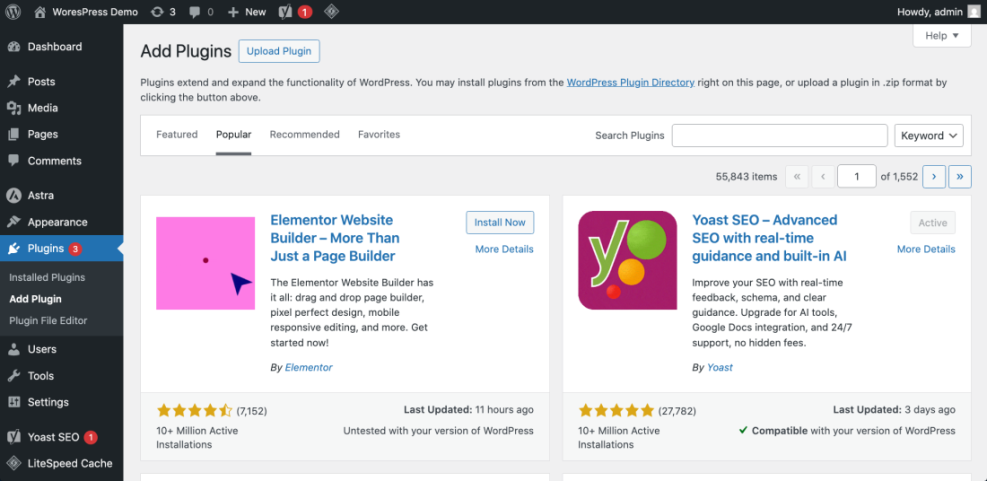The height and width of the screenshot is (481, 987).
Task: Click "Last Updated: 3 days ago" text
Action: coord(894,410)
